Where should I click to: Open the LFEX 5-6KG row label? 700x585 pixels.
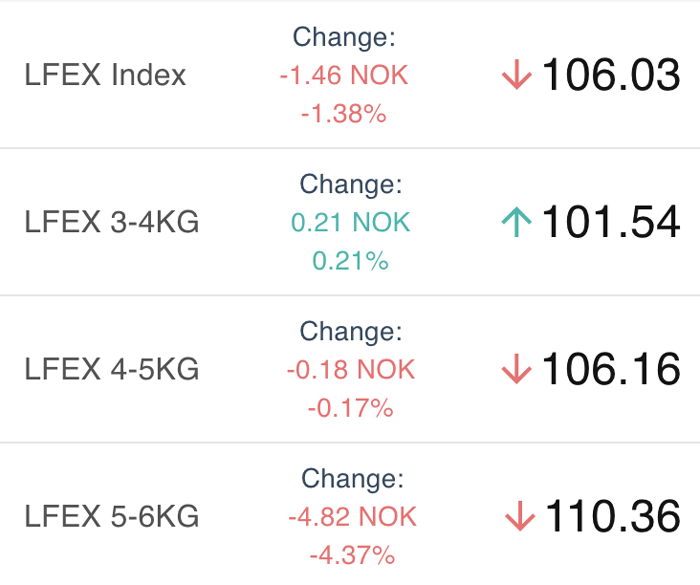(x=112, y=516)
